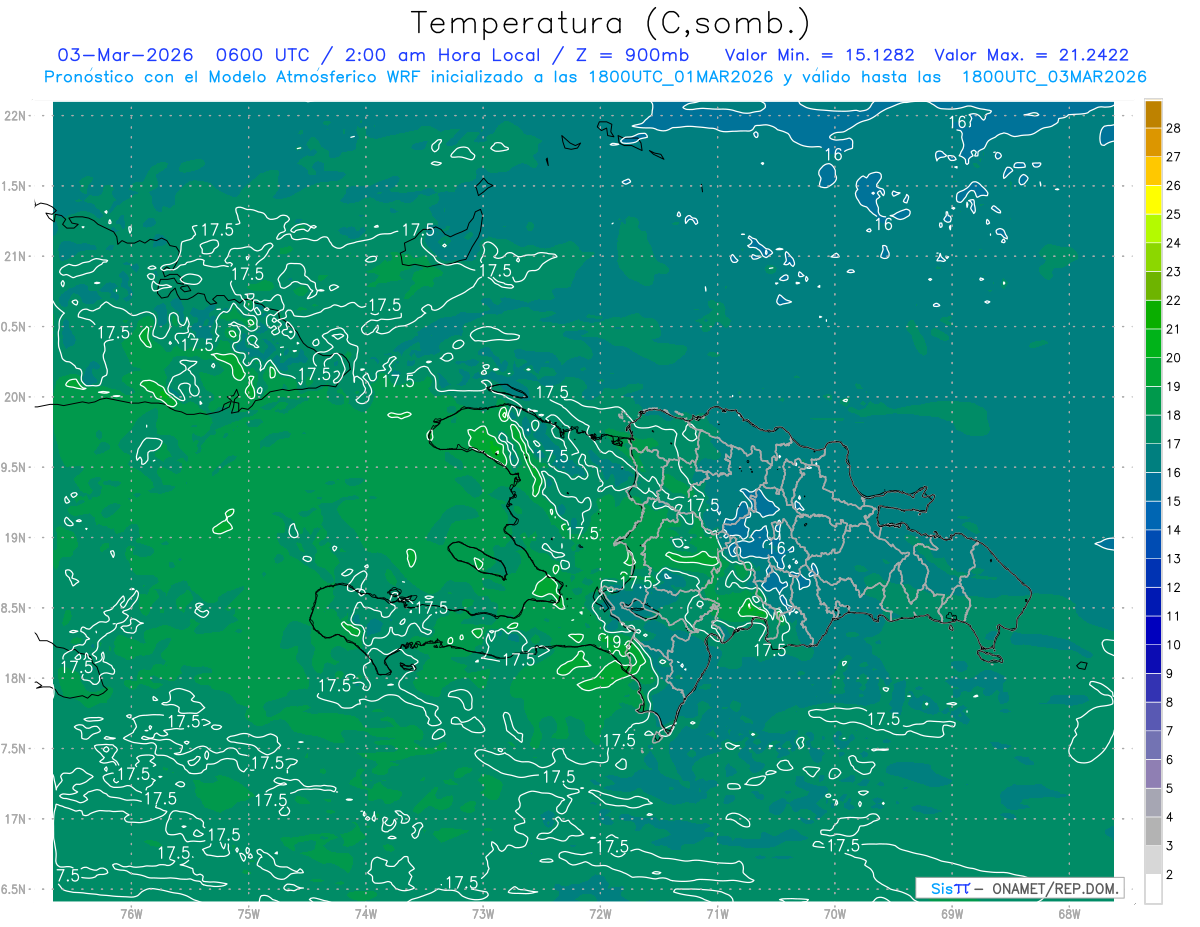Click color scale number "21"

pos(1174,329)
